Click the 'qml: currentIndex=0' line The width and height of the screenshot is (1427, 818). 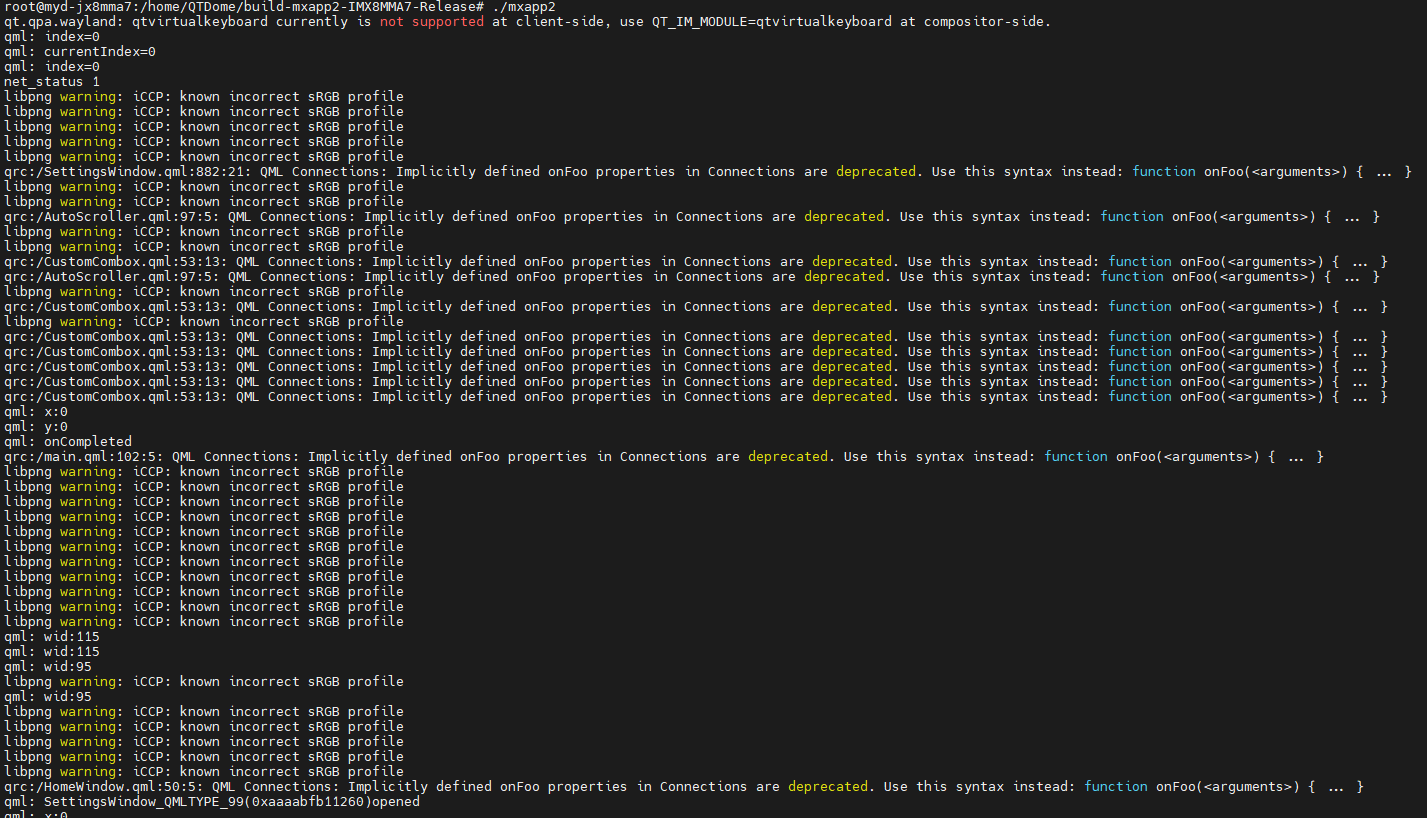(x=80, y=51)
